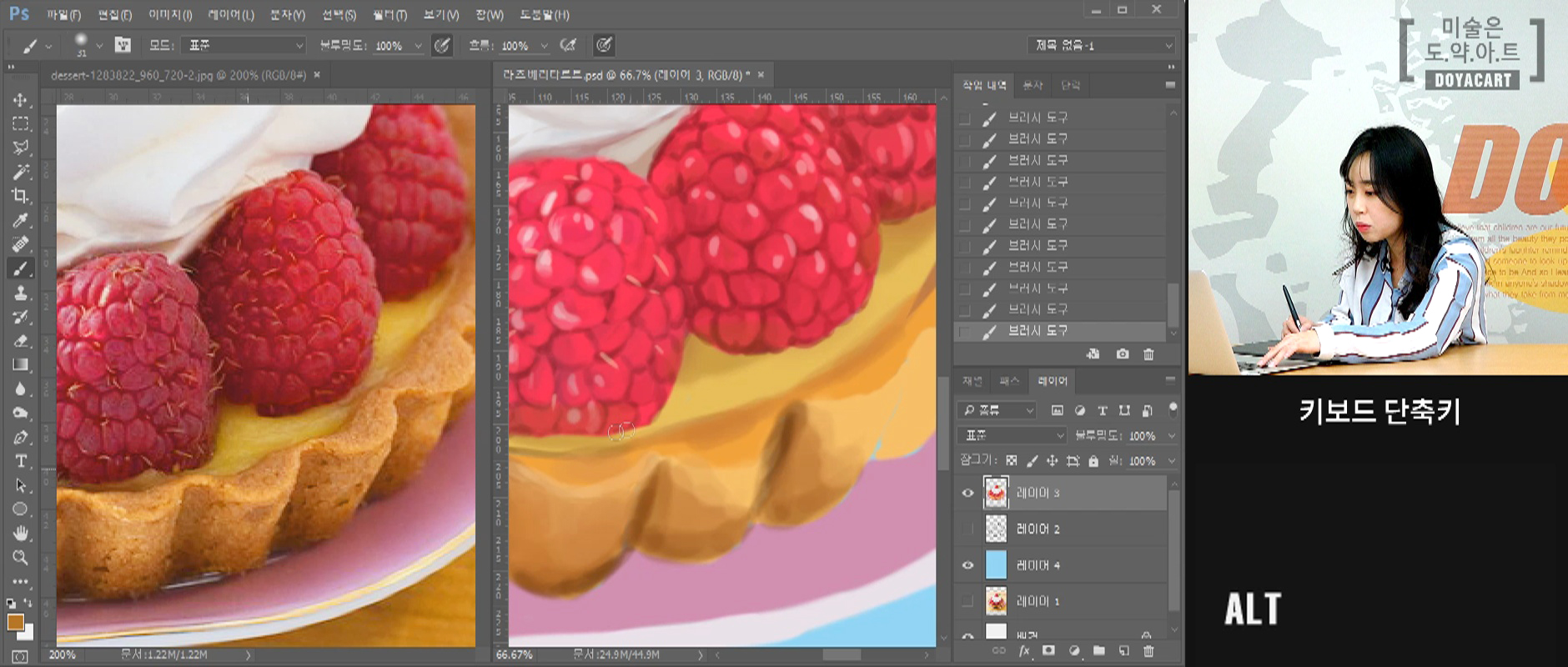Select the Blur tool
The image size is (1568, 667).
click(x=20, y=389)
